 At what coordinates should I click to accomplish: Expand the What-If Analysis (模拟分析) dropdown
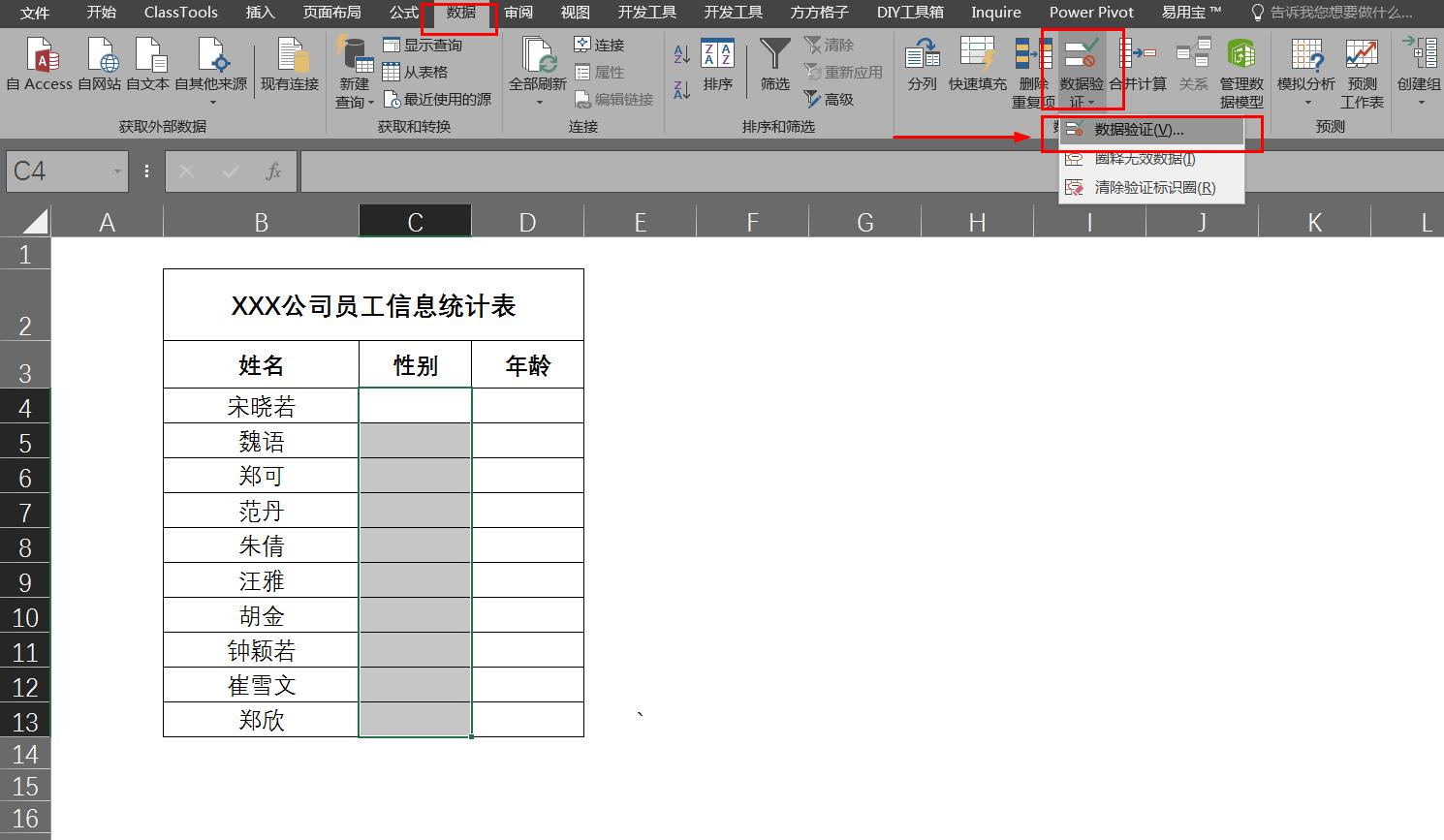click(x=1305, y=75)
